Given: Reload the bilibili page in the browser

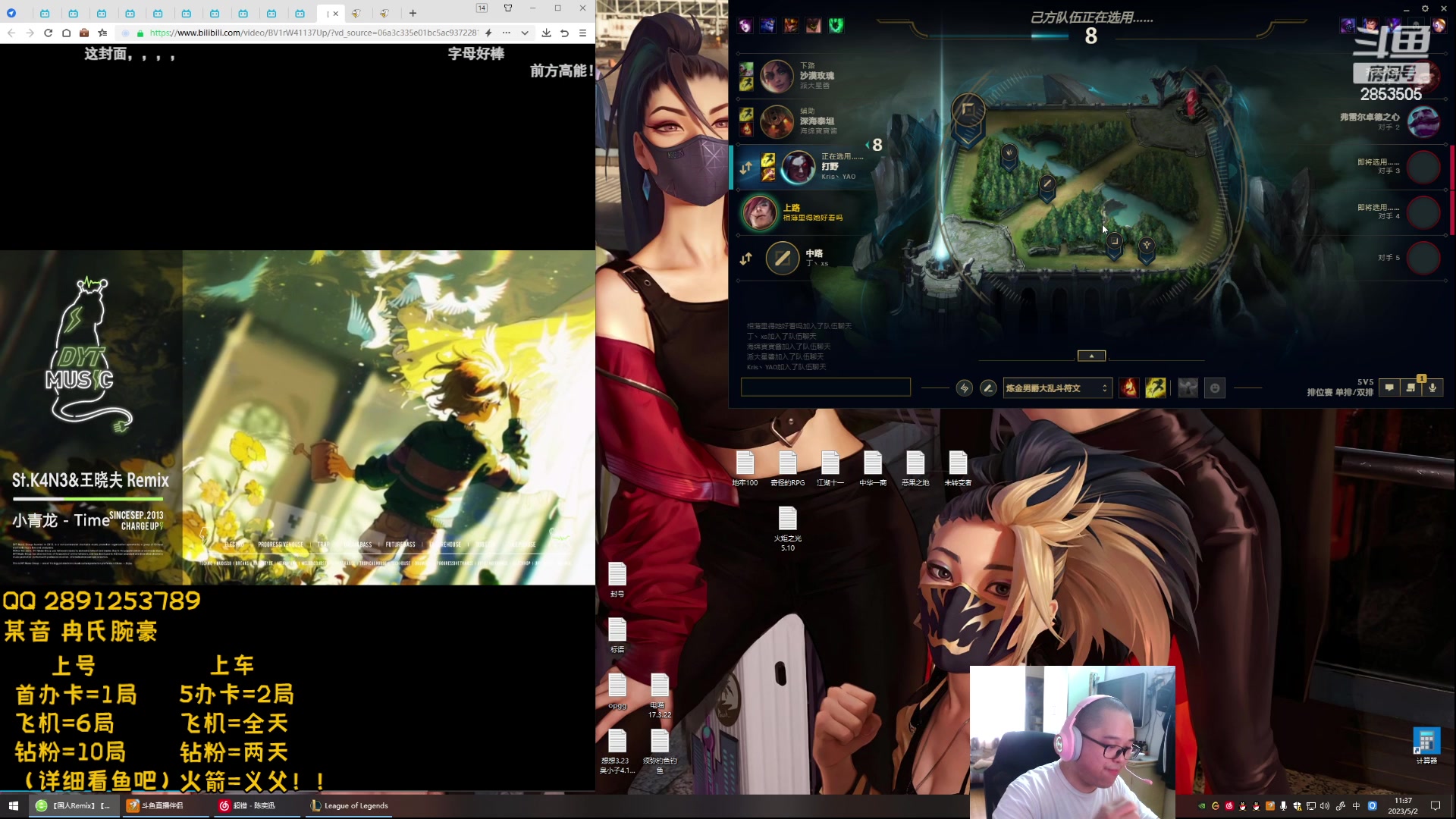Looking at the screenshot, I should click(x=48, y=33).
